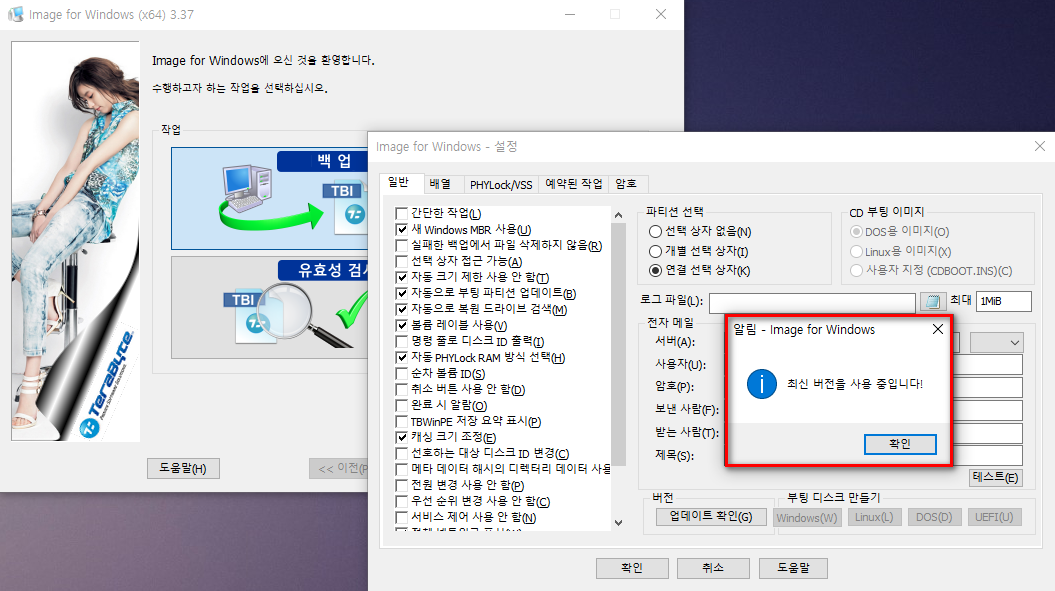Select 사용자 지정 (CDBOOT.INS)(C) option

point(857,271)
